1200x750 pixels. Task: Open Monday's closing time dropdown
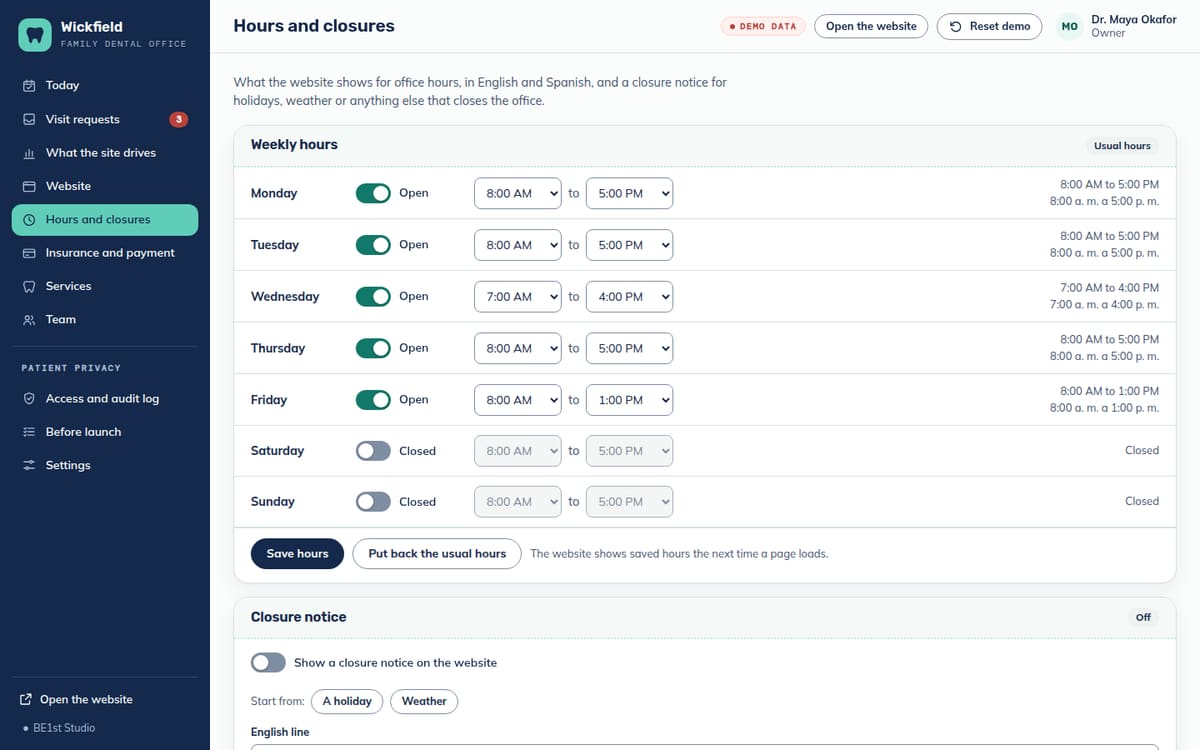pos(630,193)
